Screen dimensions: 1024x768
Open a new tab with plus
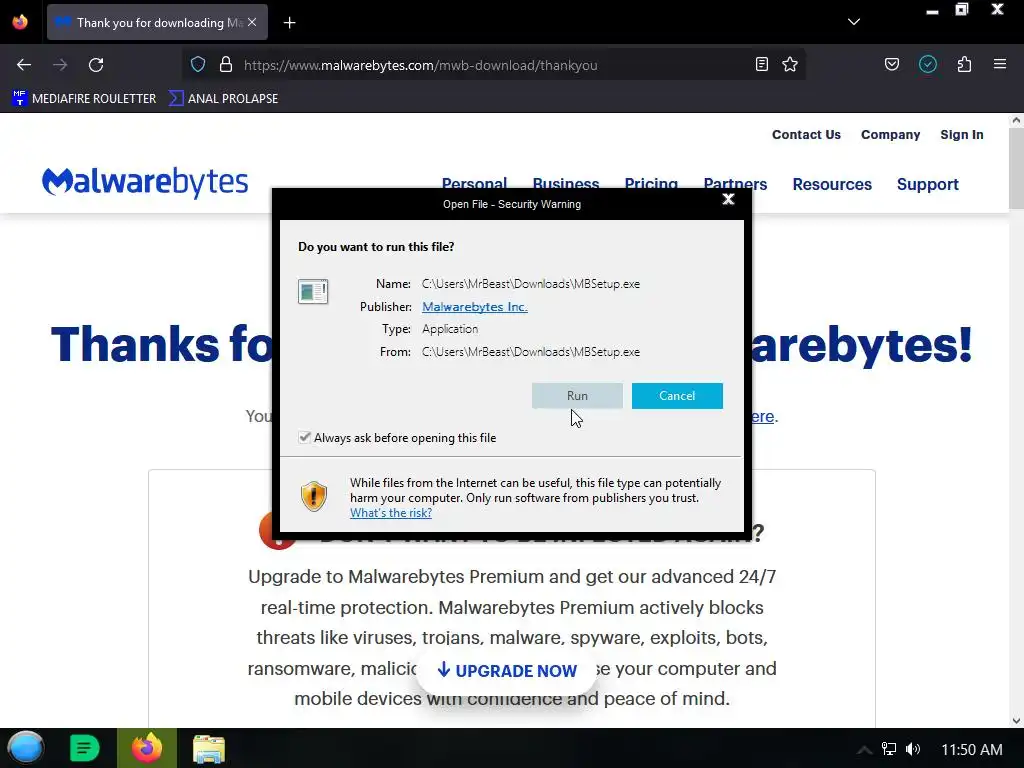pos(289,23)
